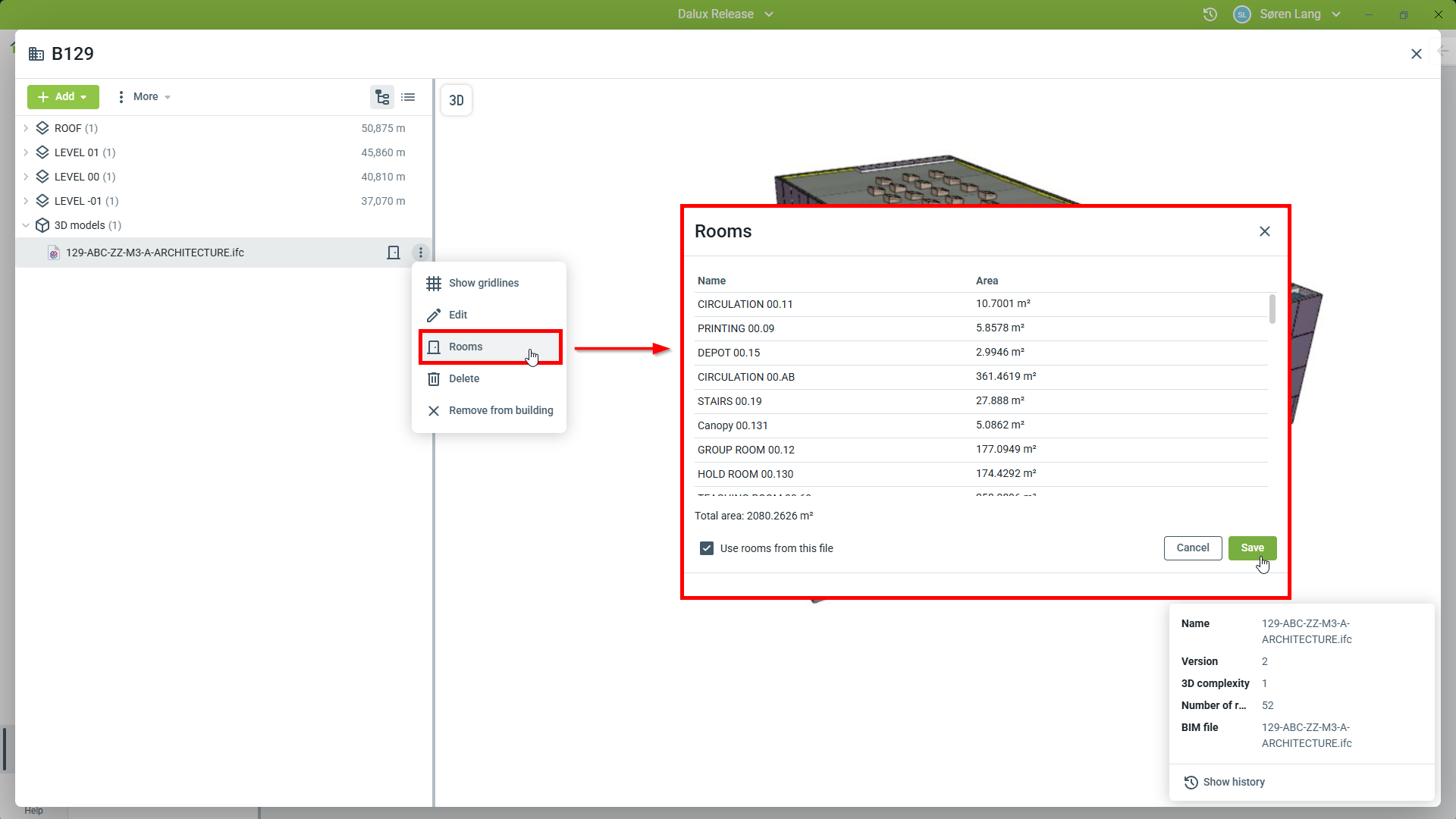The image size is (1456, 819).
Task: Click the Rooms list scrollbar thumb
Action: click(x=1272, y=309)
